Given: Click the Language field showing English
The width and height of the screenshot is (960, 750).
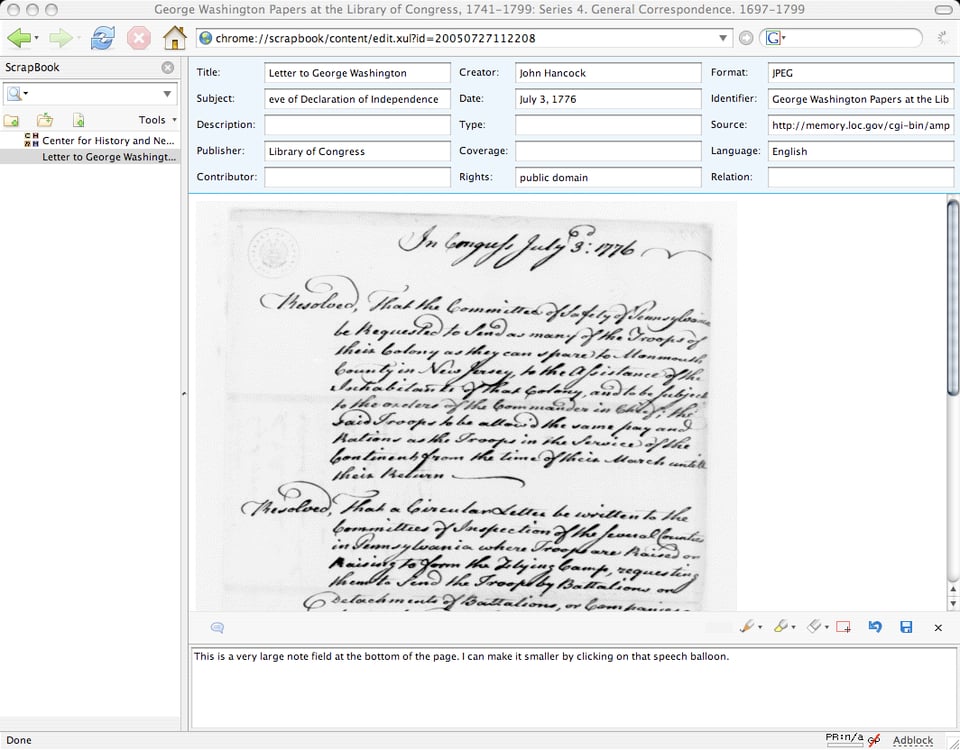Looking at the screenshot, I should click(x=861, y=151).
